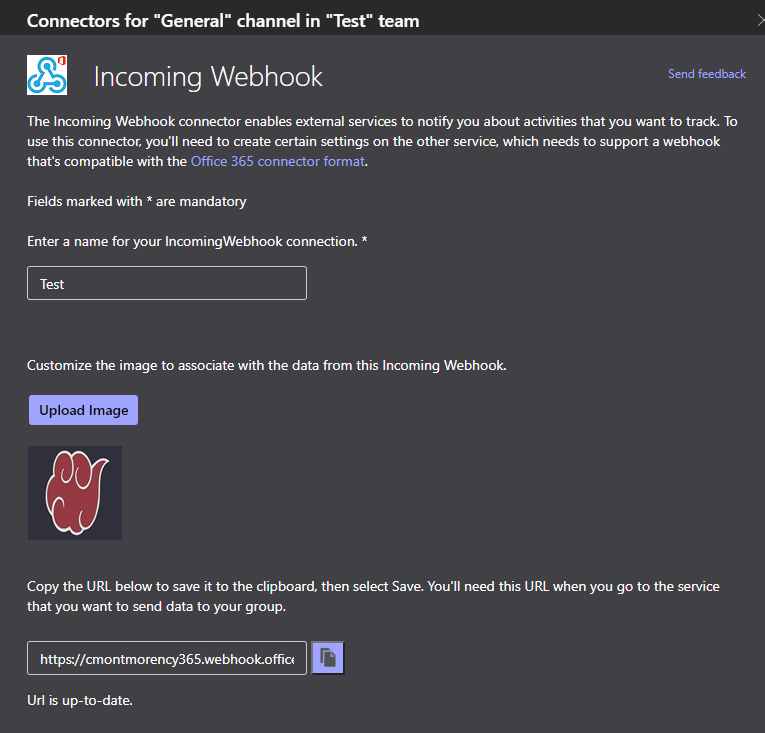Image resolution: width=765 pixels, height=733 pixels.
Task: Click the 'Url is up-to-date.' status text
Action: pos(80,700)
